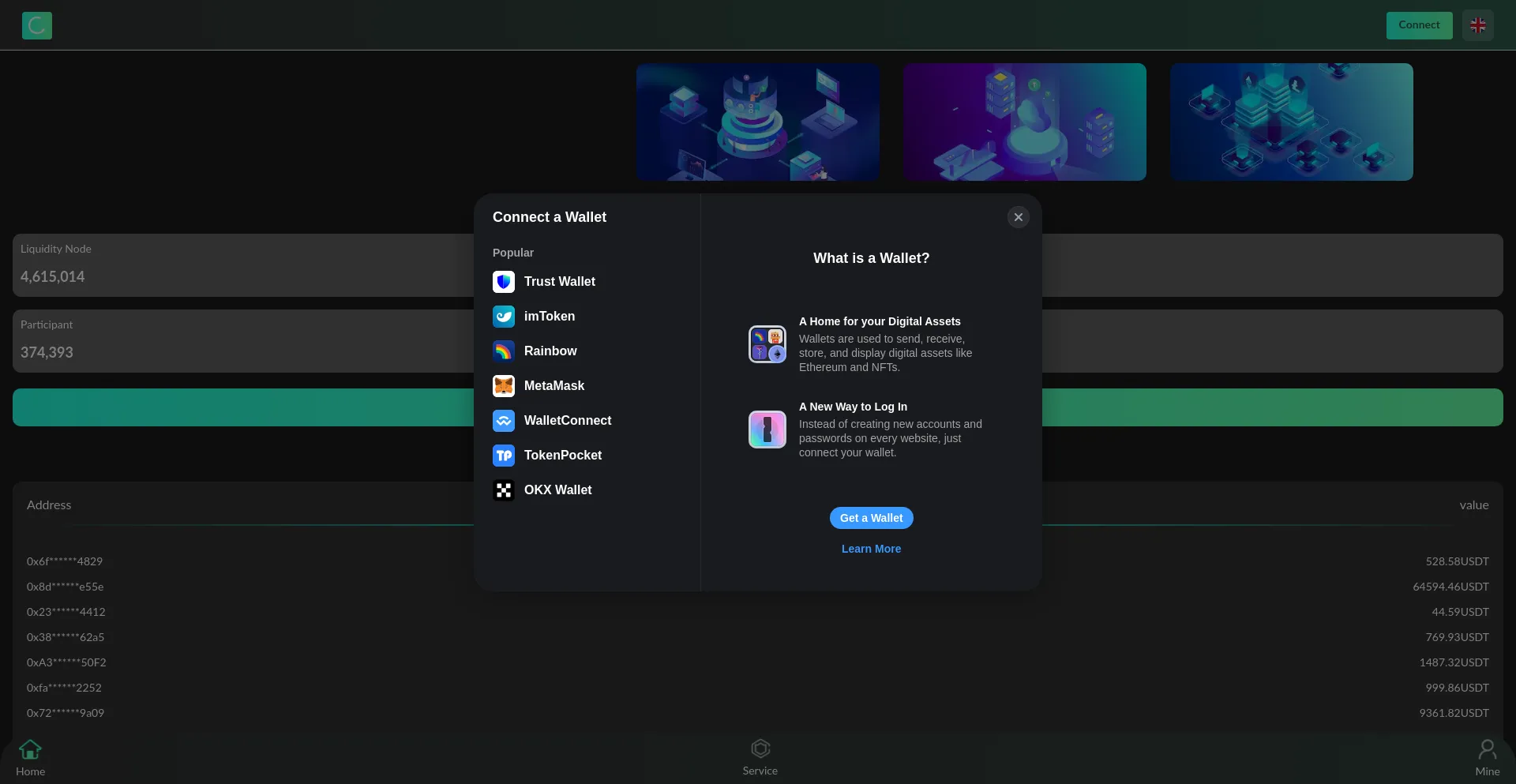This screenshot has width=1516, height=784.
Task: Click the 769.93USDT value
Action: 1458,637
